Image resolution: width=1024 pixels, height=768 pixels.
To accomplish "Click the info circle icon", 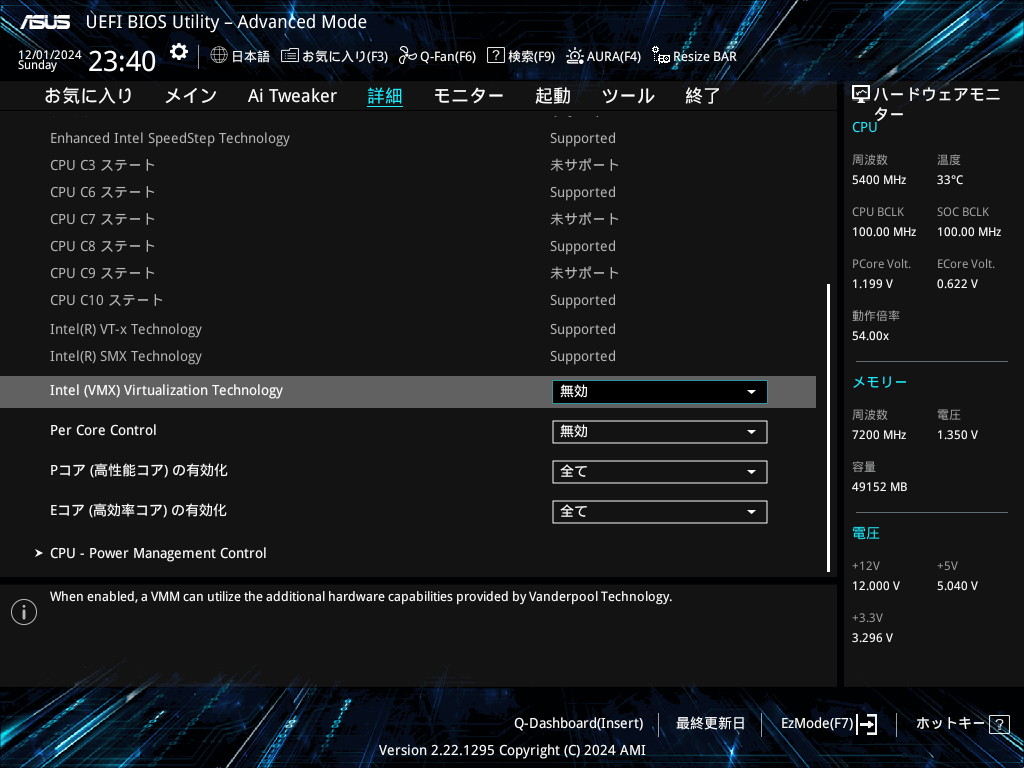I will coord(24,612).
